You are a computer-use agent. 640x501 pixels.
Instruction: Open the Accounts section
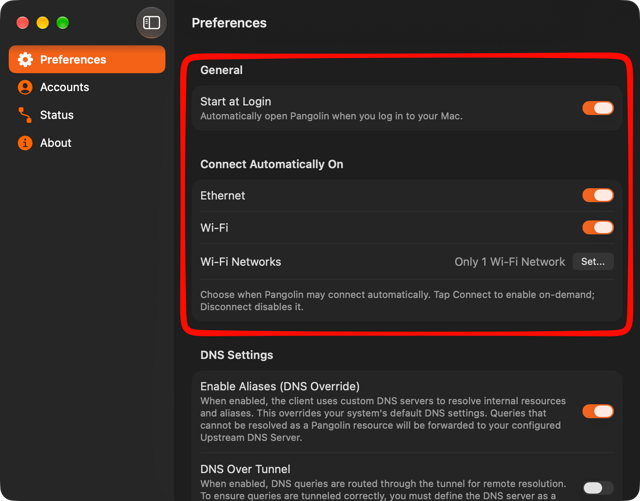pyautogui.click(x=87, y=87)
